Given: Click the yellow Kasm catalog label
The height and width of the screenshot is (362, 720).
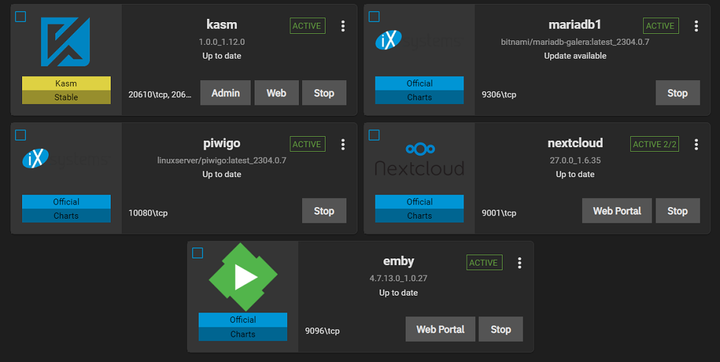Looking at the screenshot, I should [66, 83].
